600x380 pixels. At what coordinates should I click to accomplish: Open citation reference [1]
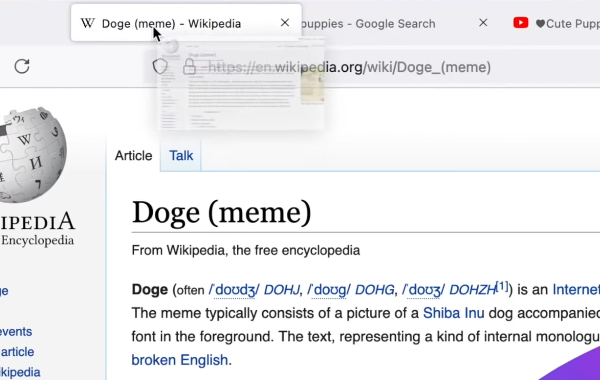point(502,286)
